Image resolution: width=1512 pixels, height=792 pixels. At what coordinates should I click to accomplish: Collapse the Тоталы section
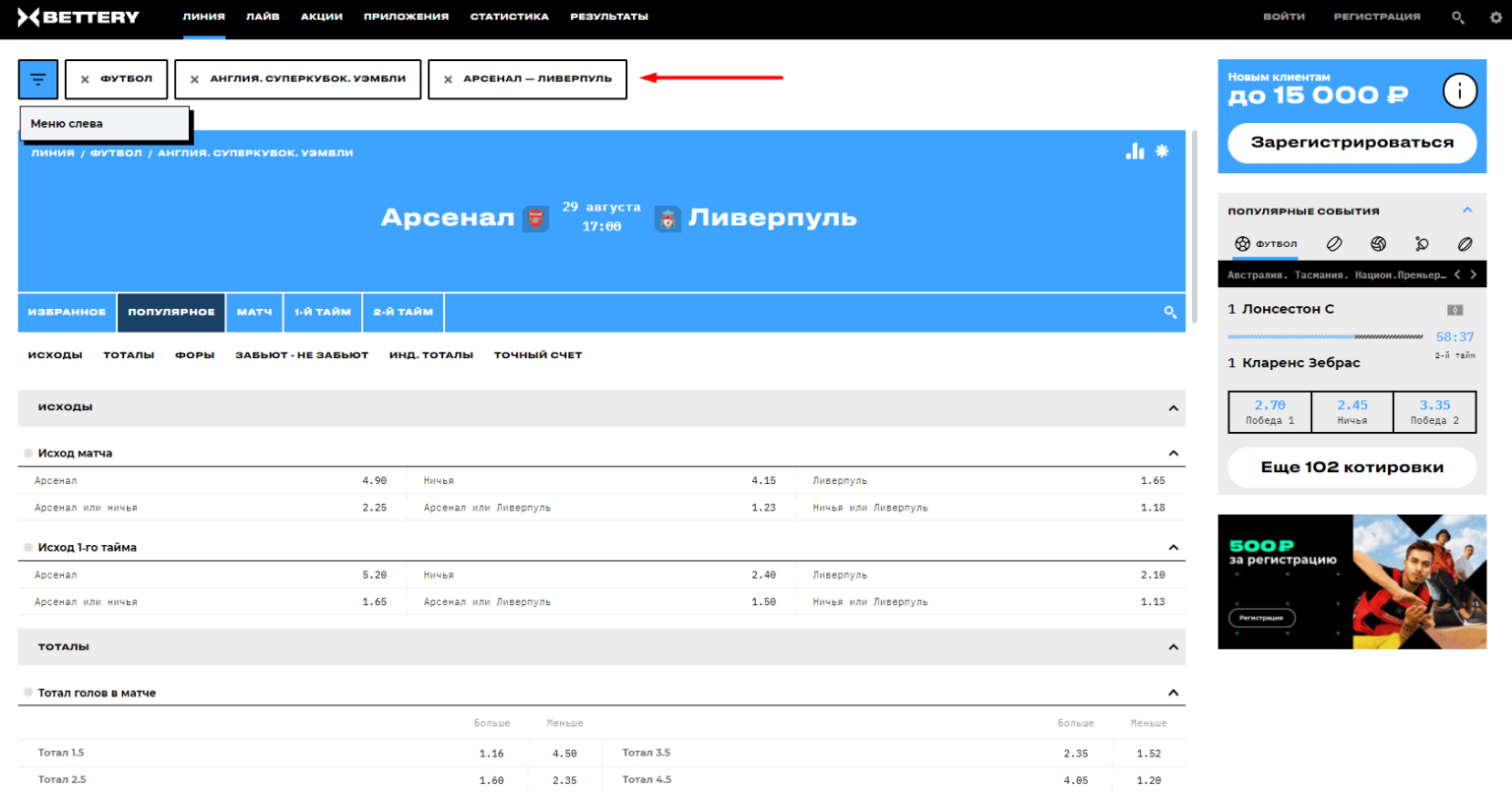(x=1172, y=647)
